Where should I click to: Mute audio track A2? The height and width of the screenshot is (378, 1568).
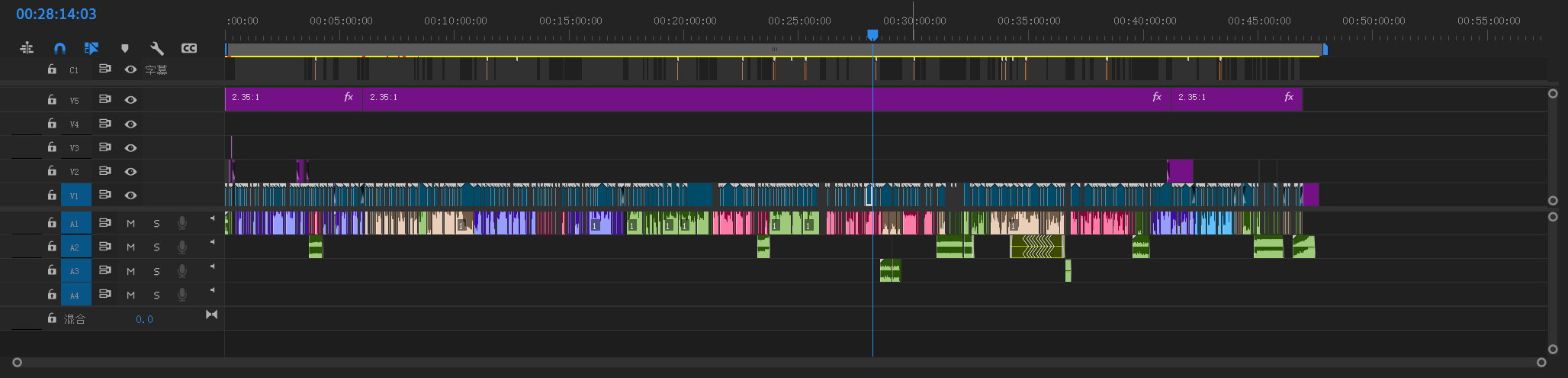(130, 247)
